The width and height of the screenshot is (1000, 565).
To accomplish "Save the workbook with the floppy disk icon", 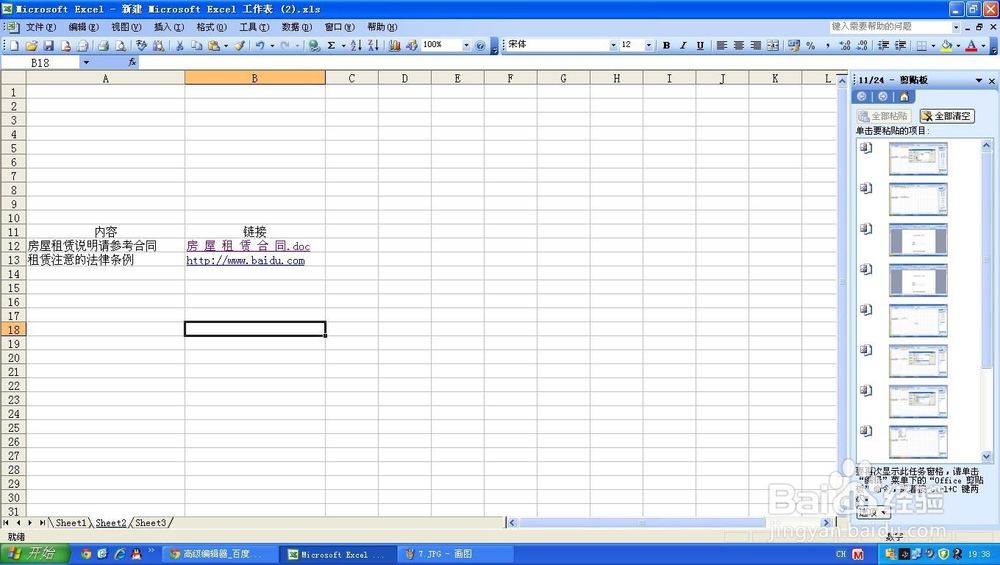I will click(x=48, y=45).
